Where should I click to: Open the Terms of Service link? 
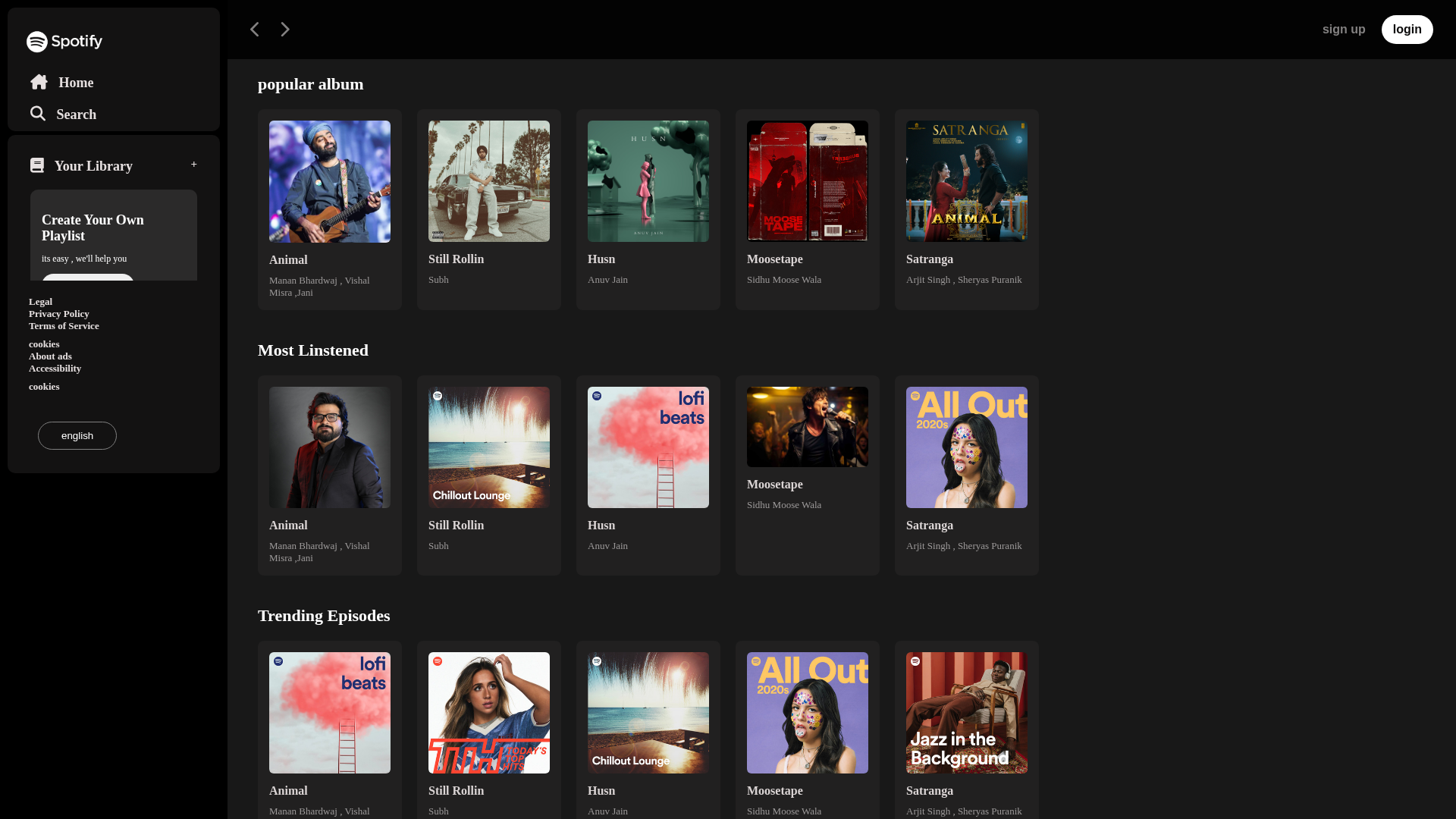(x=64, y=326)
